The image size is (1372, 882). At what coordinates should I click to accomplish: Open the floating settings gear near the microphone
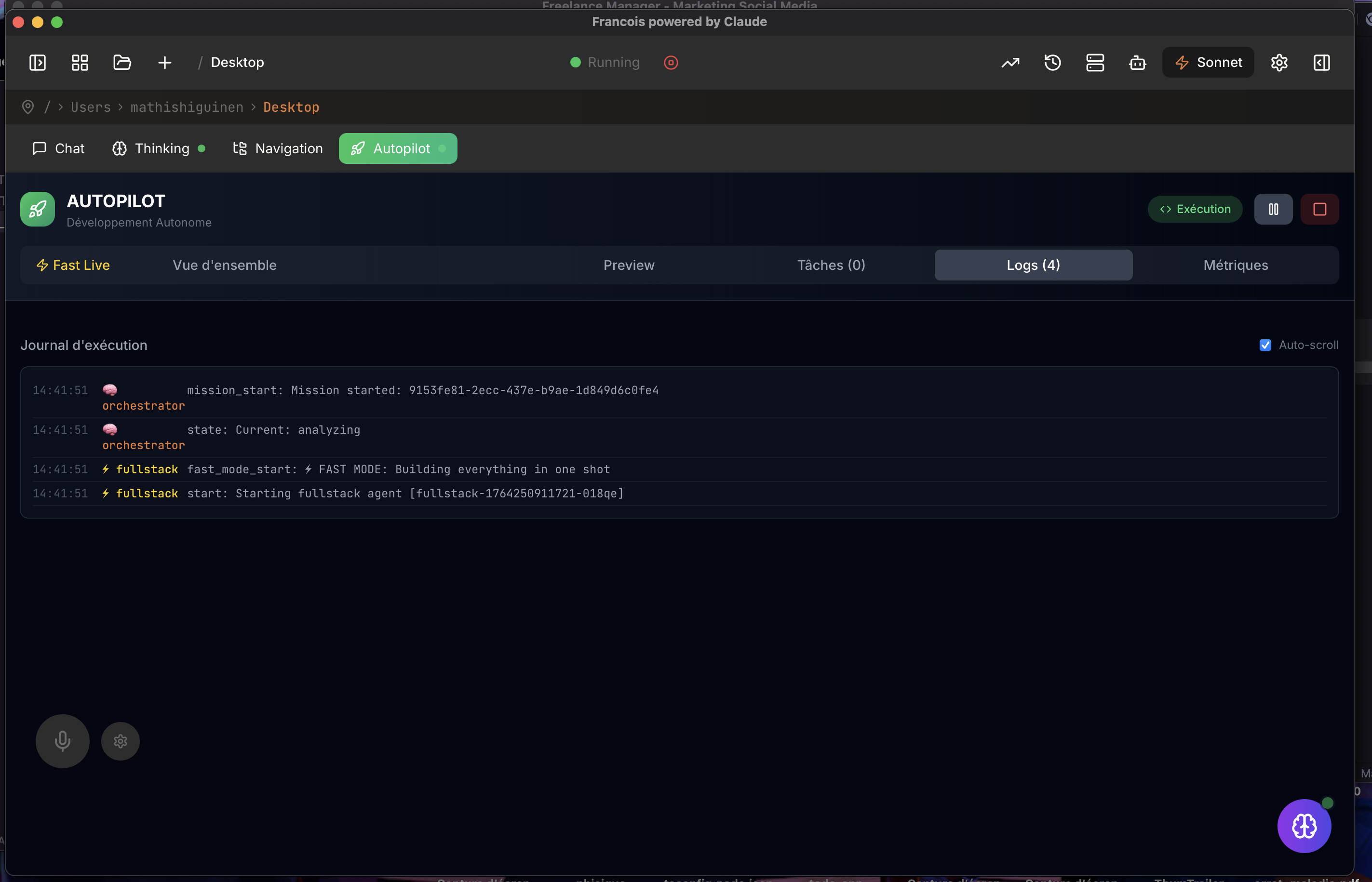coord(120,740)
